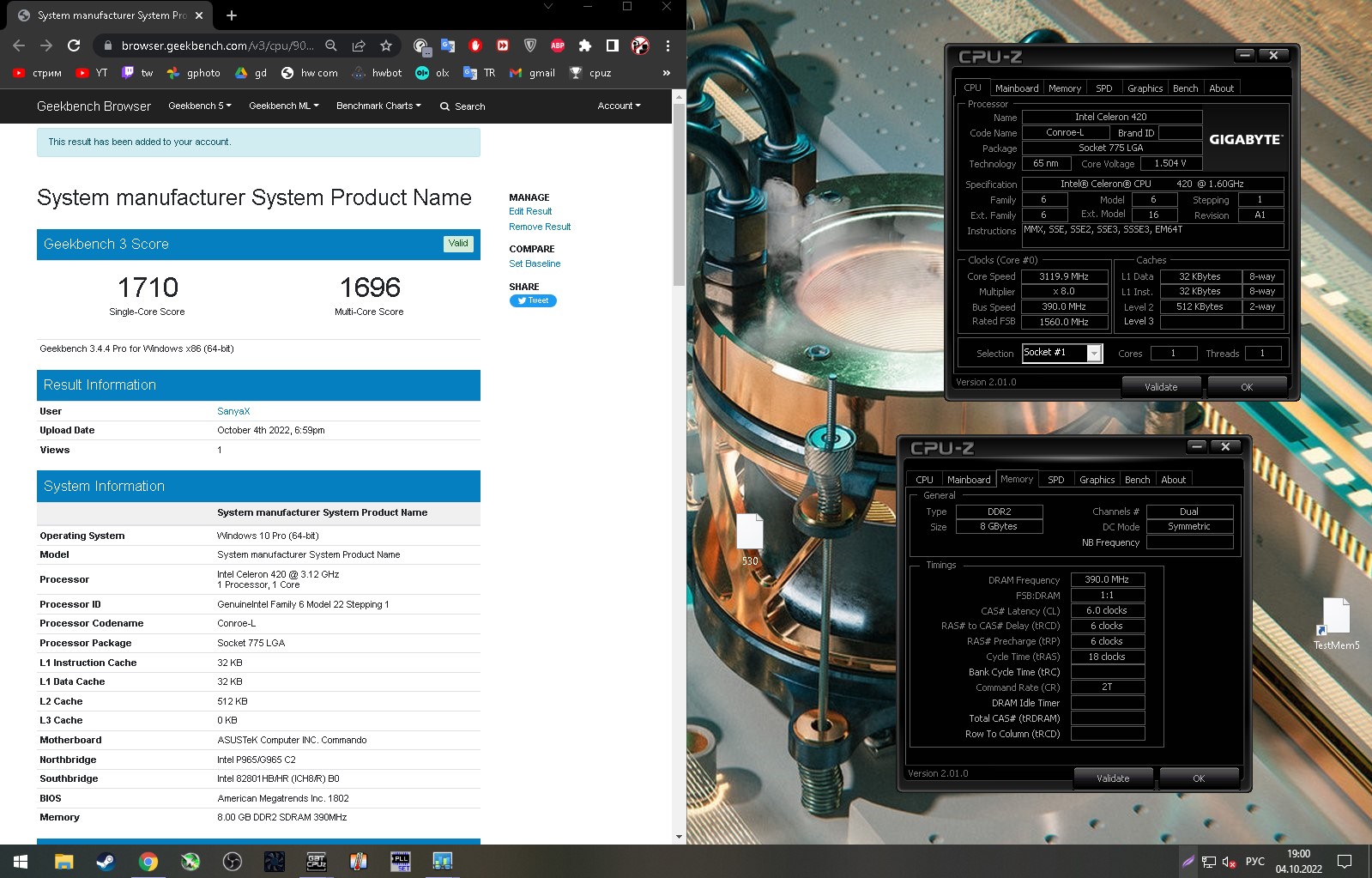
Task: Share the result via Tweet button
Action: (x=533, y=300)
